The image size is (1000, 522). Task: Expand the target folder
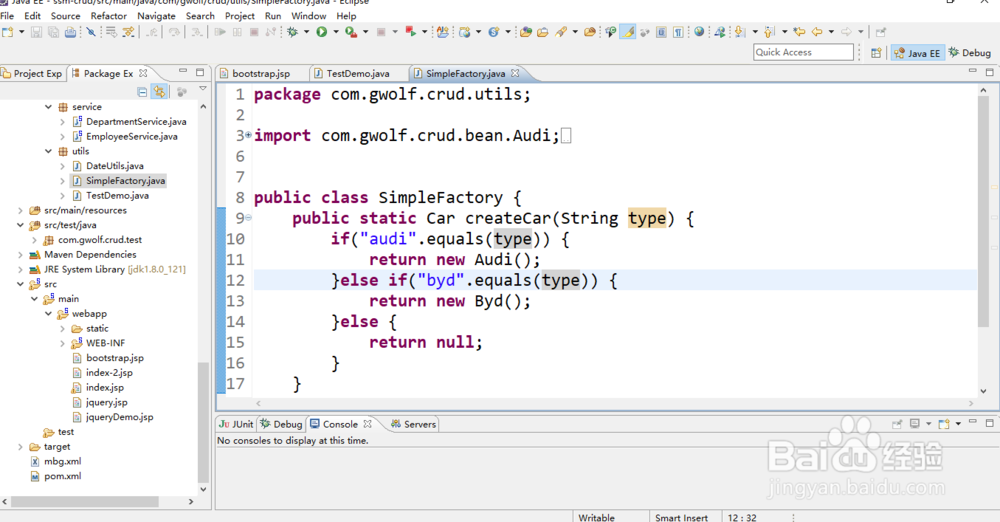20,447
